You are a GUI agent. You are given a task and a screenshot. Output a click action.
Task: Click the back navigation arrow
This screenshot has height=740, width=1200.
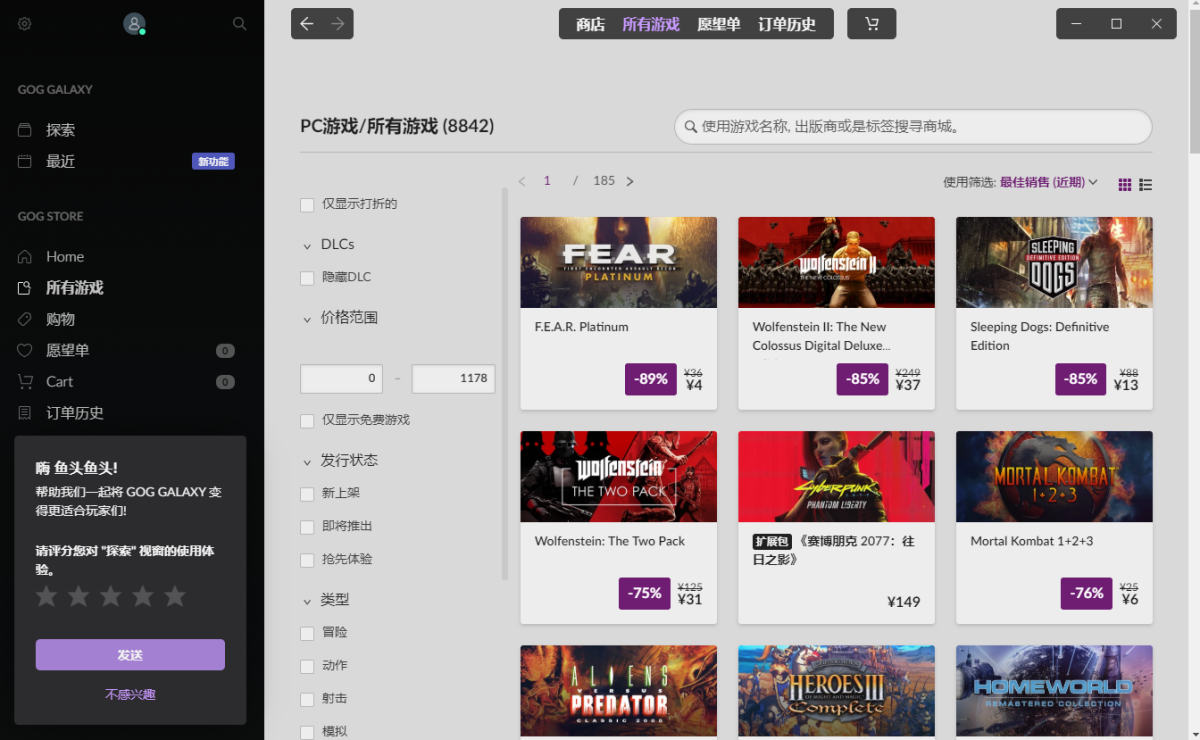[x=307, y=23]
